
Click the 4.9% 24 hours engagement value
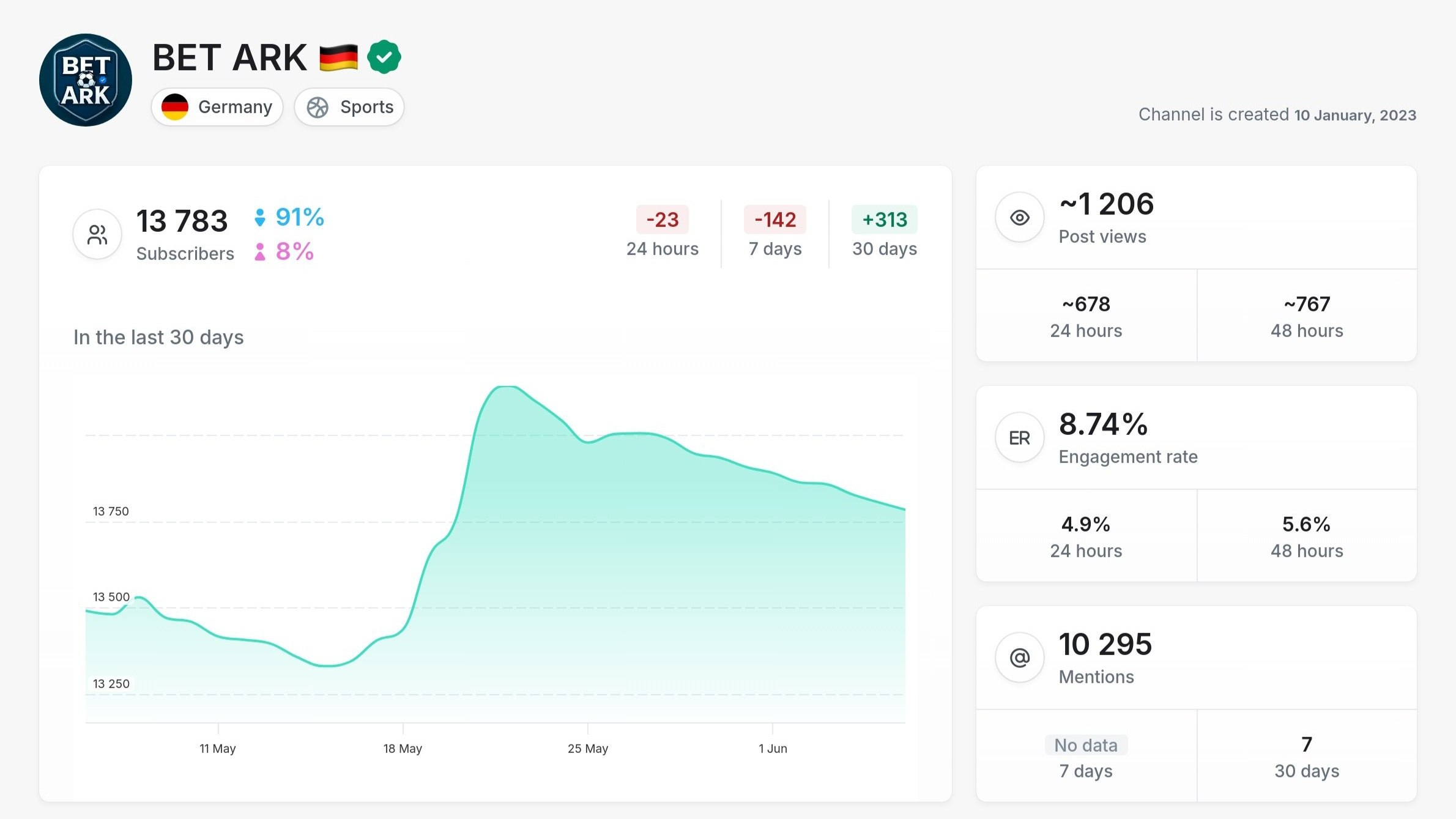(x=1086, y=524)
